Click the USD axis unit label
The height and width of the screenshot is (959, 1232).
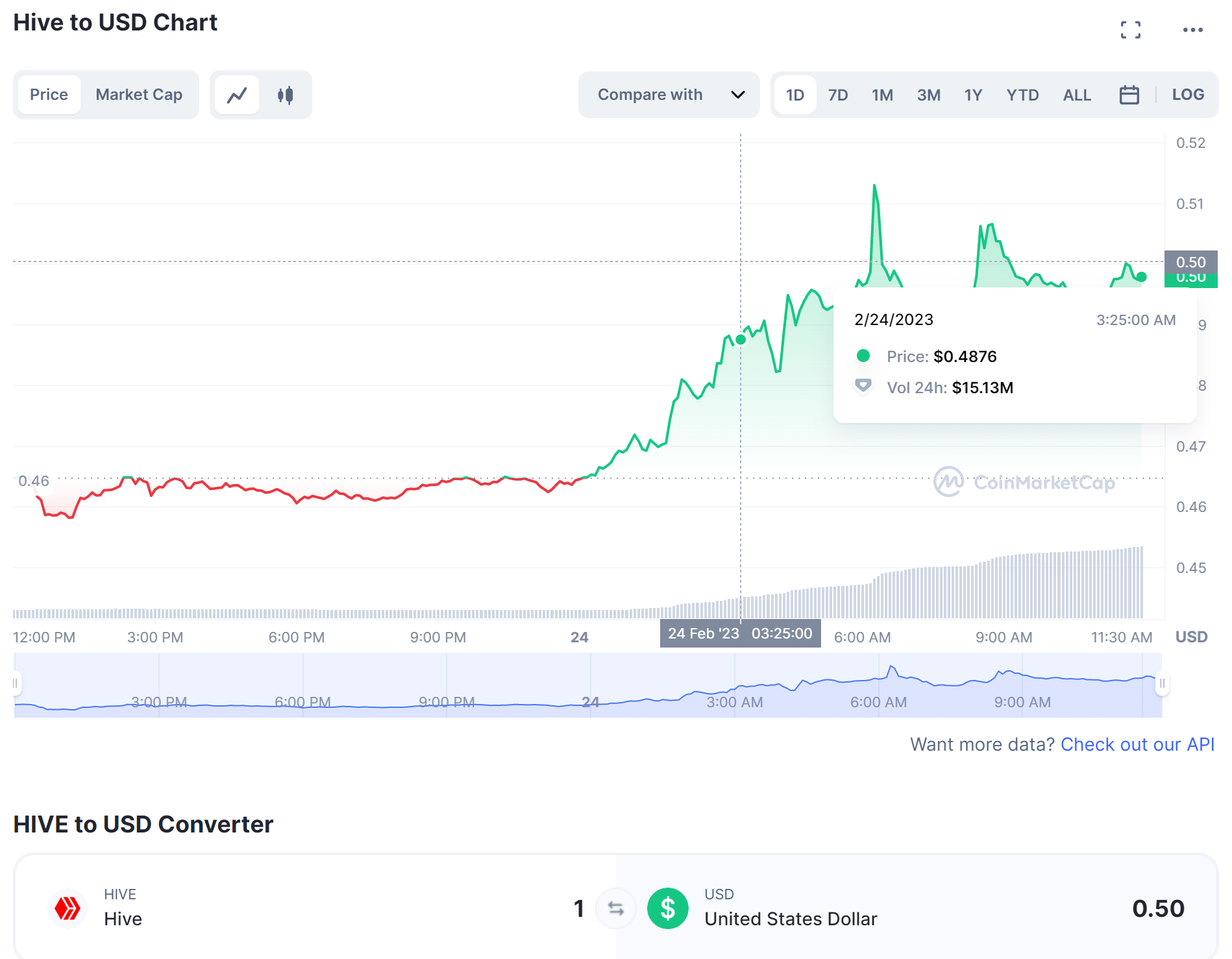pyautogui.click(x=1191, y=637)
